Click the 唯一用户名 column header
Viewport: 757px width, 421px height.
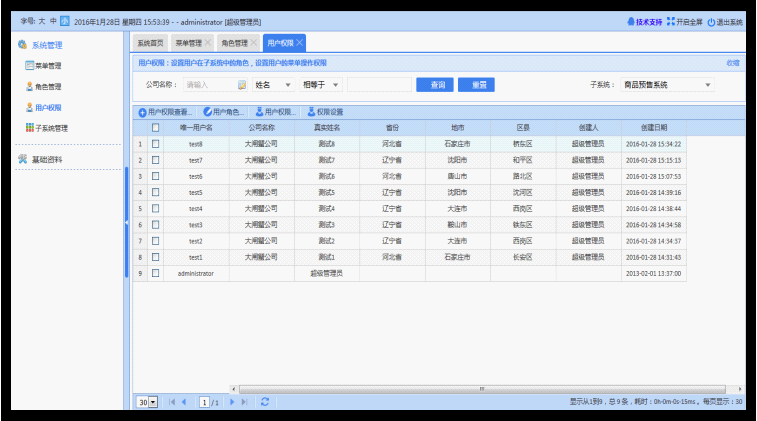pyautogui.click(x=196, y=127)
